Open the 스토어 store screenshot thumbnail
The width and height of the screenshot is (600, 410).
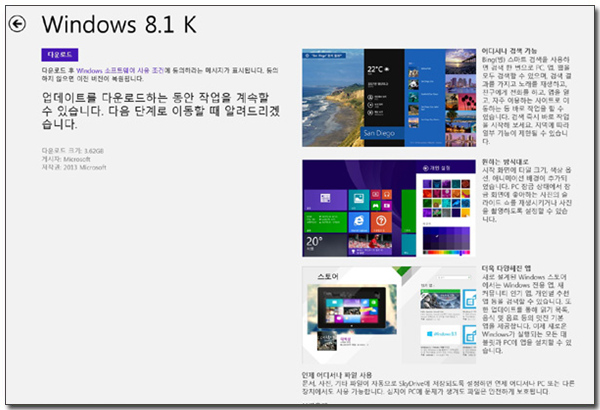[x=389, y=315]
